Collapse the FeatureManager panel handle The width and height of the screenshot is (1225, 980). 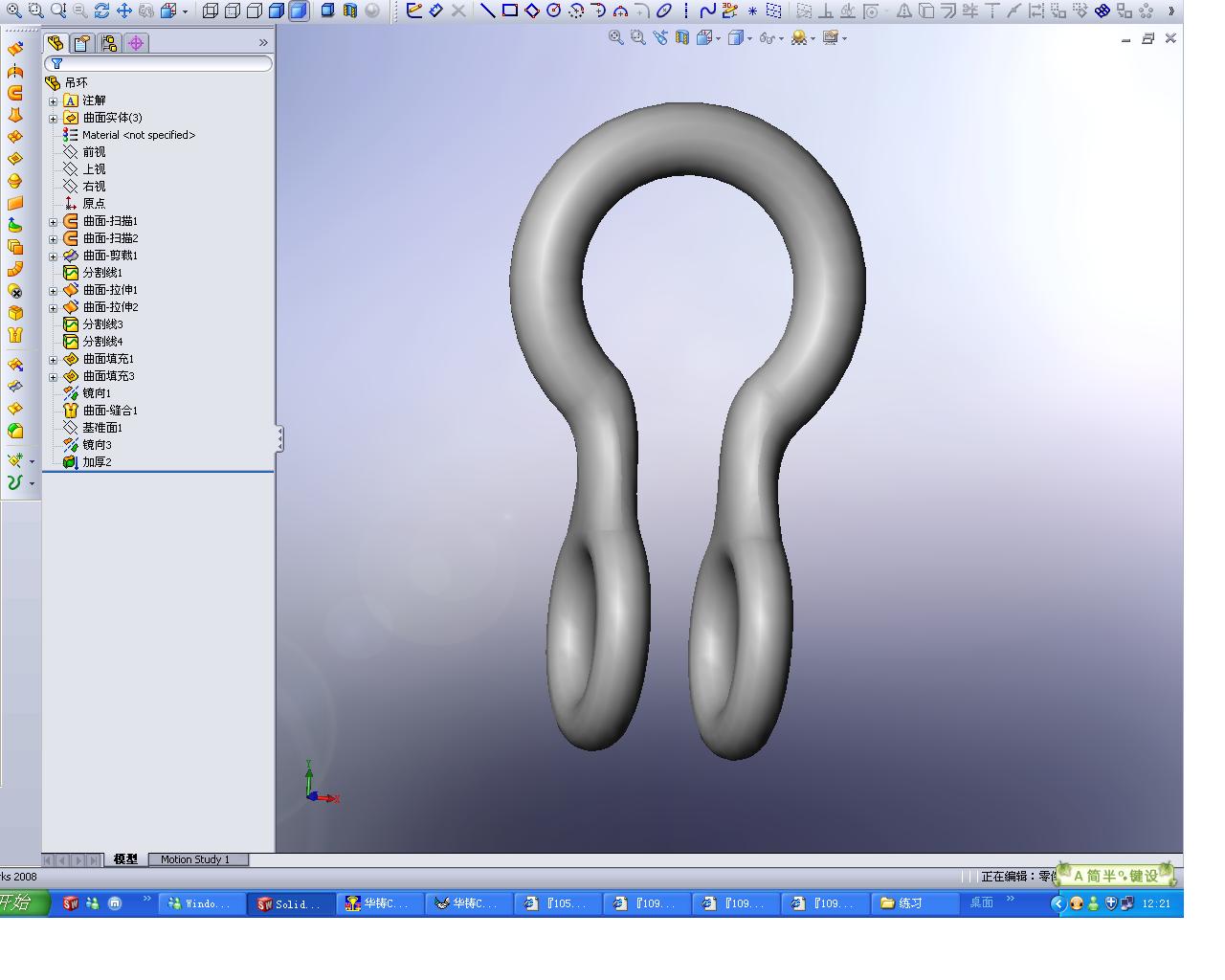[279, 439]
